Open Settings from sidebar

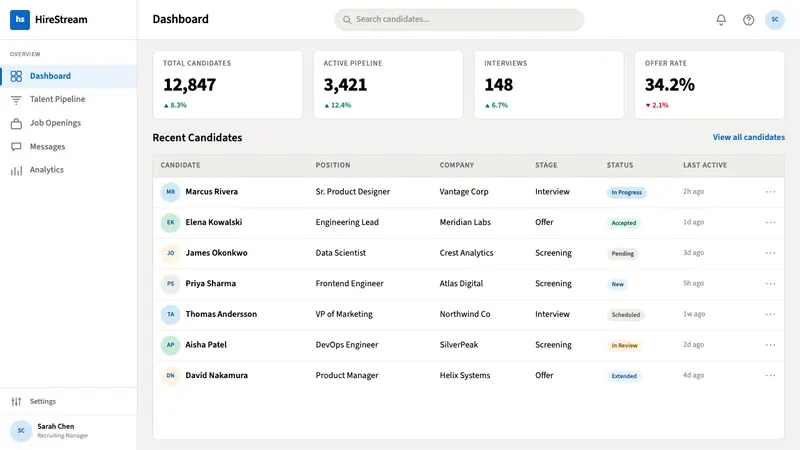(x=68, y=402)
